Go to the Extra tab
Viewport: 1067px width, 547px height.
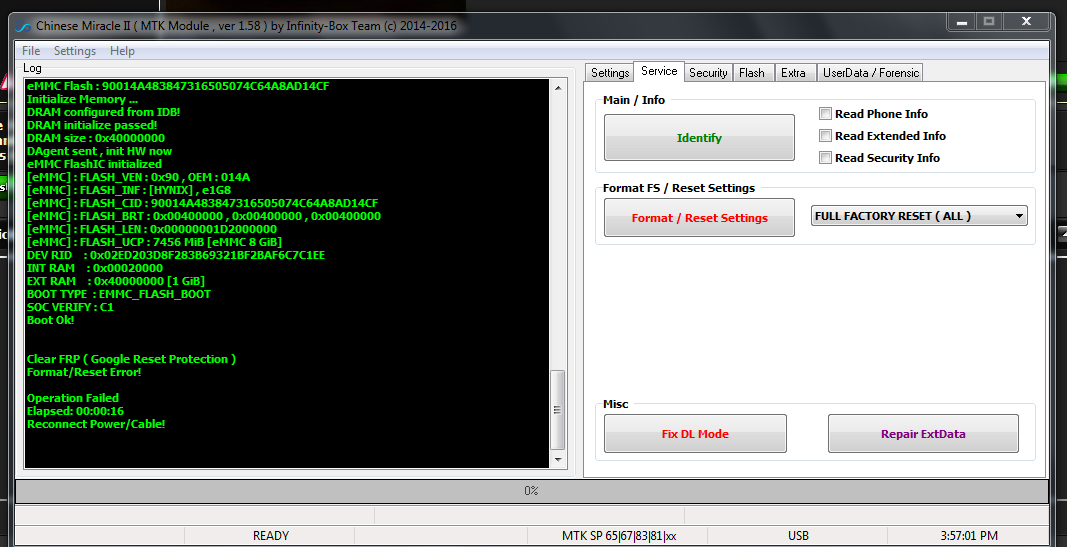(x=793, y=73)
